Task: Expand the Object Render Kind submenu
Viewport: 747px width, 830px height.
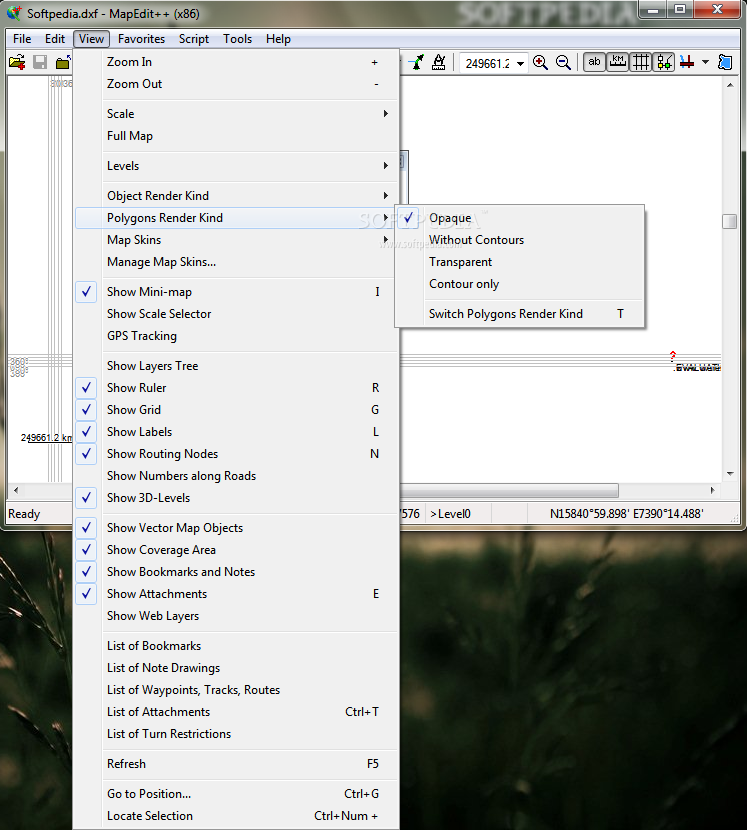Action: click(236, 196)
